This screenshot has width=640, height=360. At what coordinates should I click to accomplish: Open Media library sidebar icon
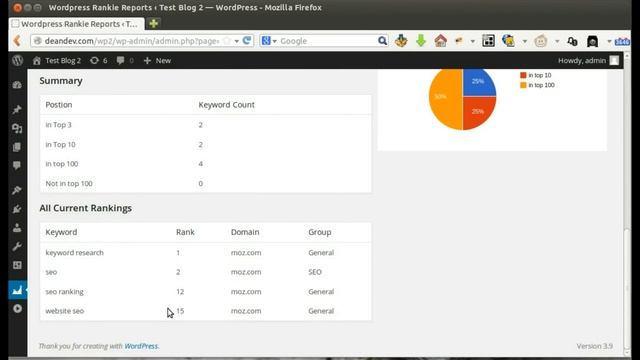pyautogui.click(x=17, y=128)
